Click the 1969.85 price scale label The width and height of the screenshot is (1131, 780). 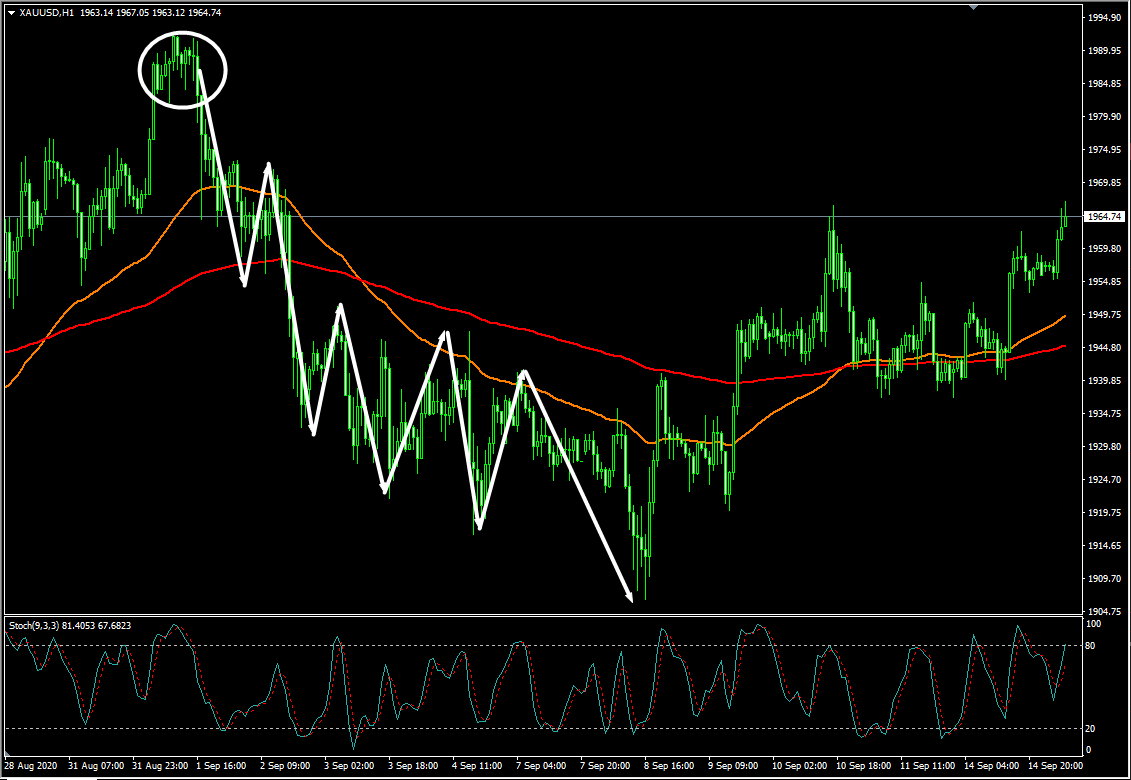1105,183
